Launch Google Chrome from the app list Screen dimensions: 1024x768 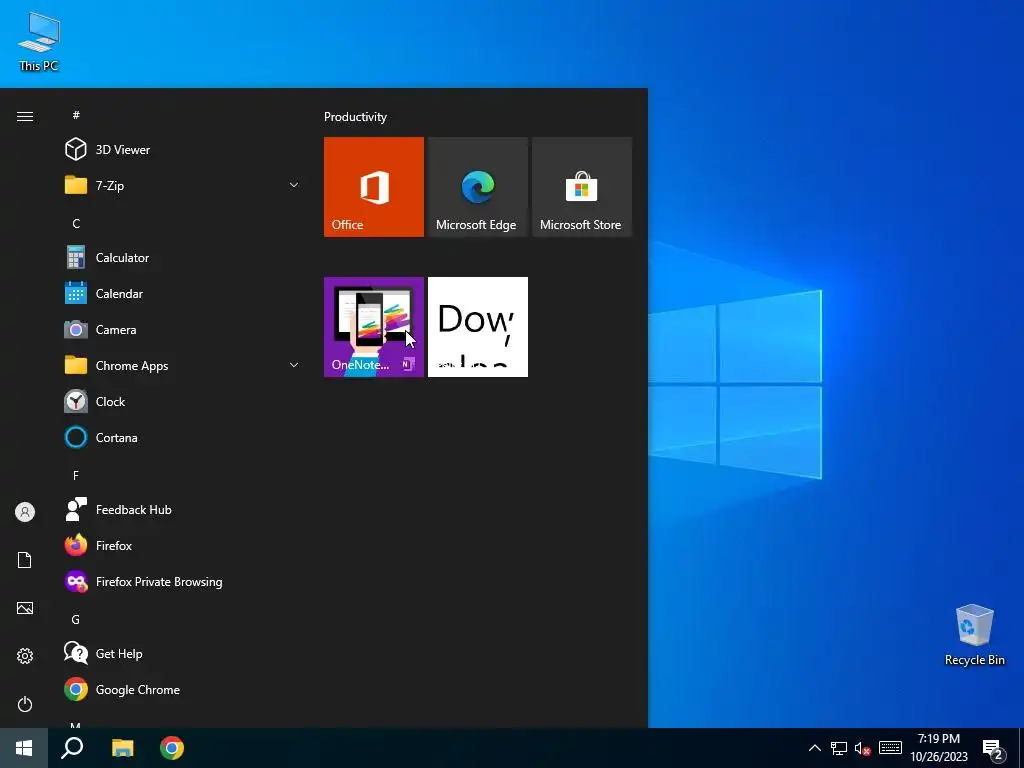183,689
